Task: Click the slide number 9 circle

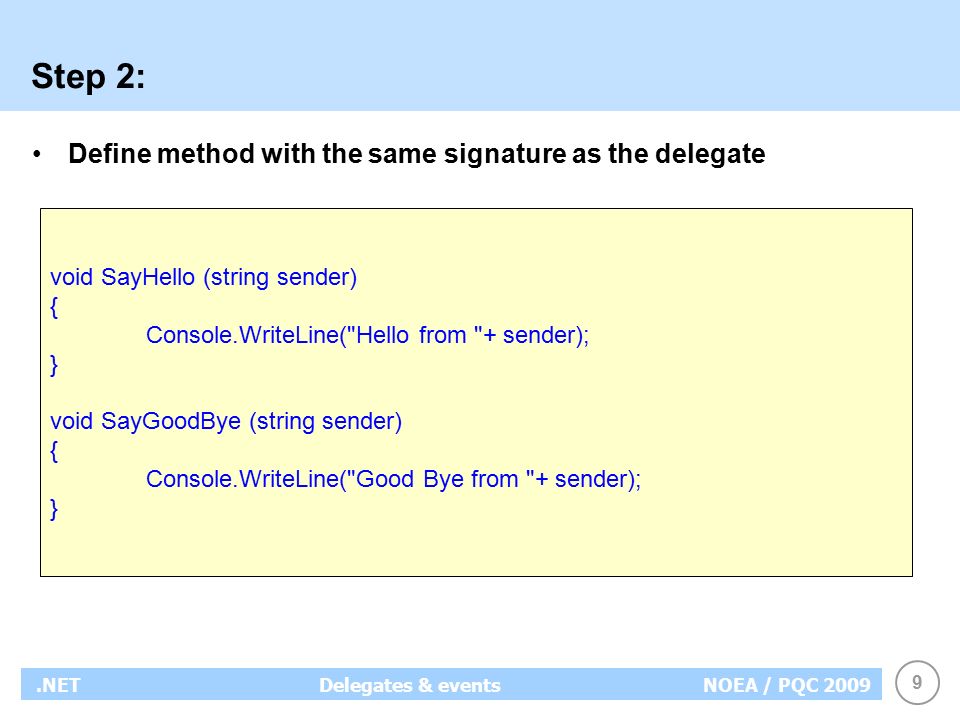Action: (917, 683)
